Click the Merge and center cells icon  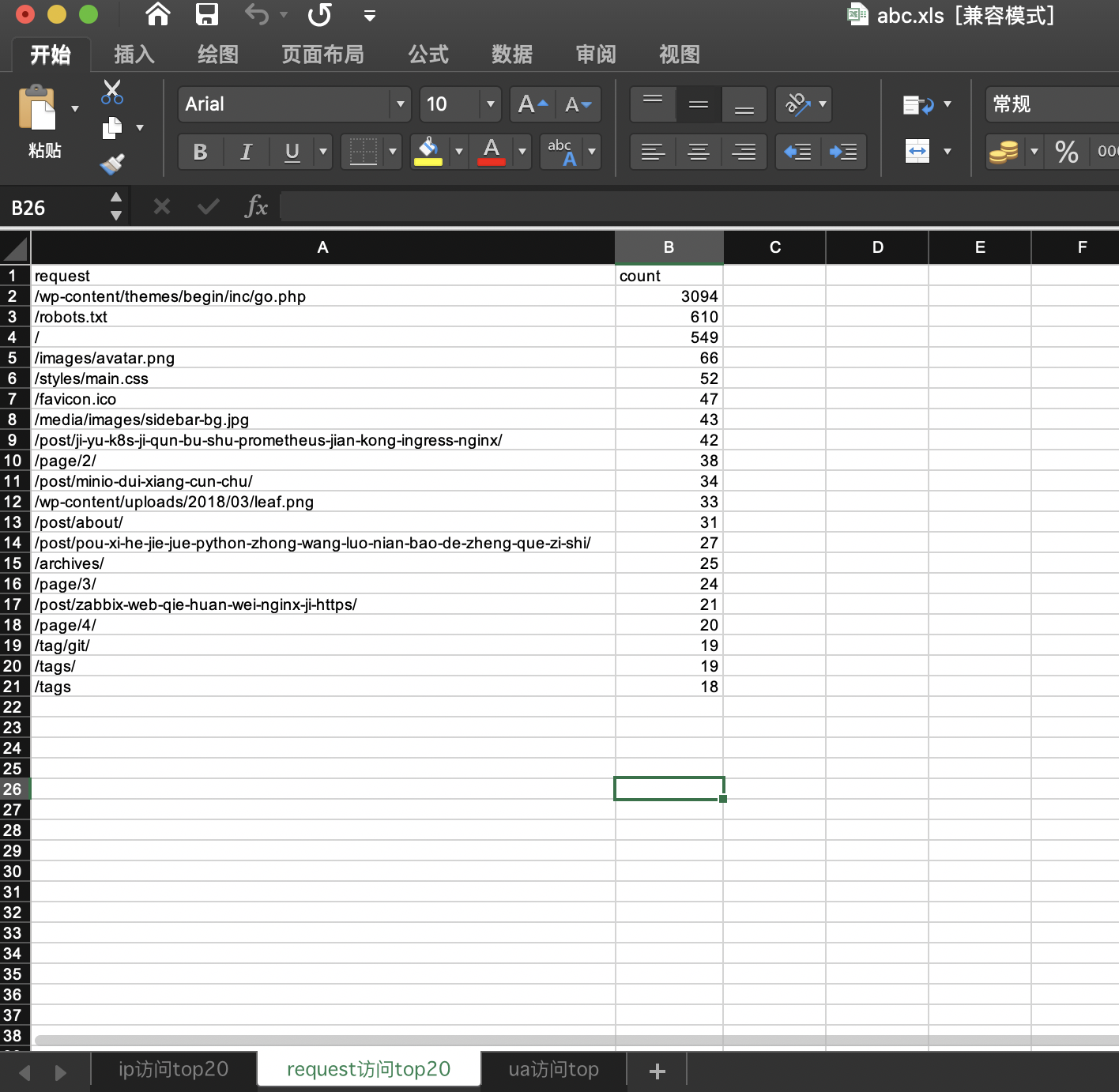pos(917,151)
